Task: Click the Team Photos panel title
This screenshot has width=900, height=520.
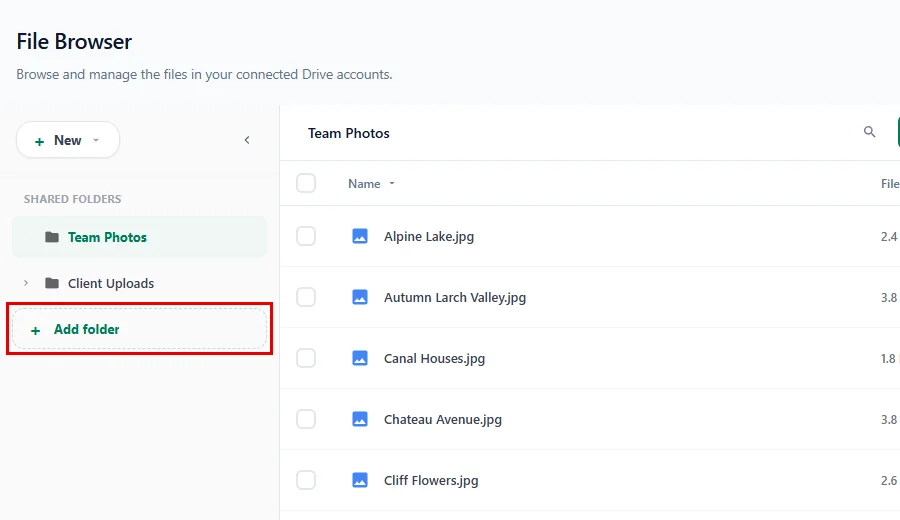Action: (x=348, y=133)
